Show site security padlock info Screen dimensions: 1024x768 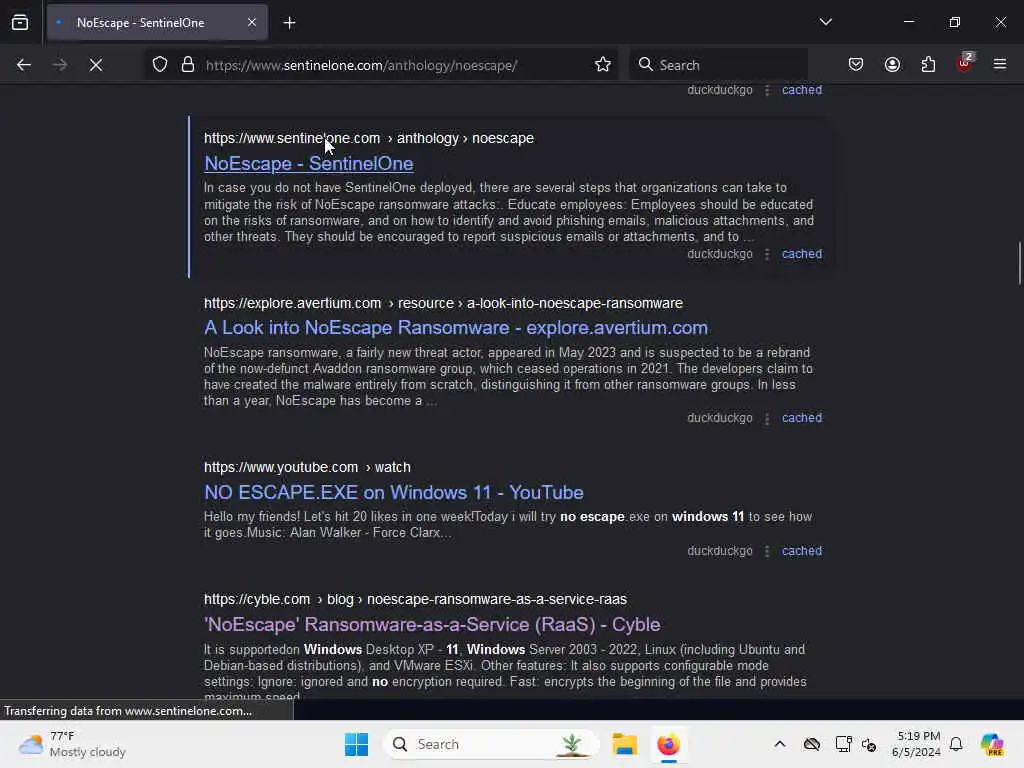pos(188,65)
